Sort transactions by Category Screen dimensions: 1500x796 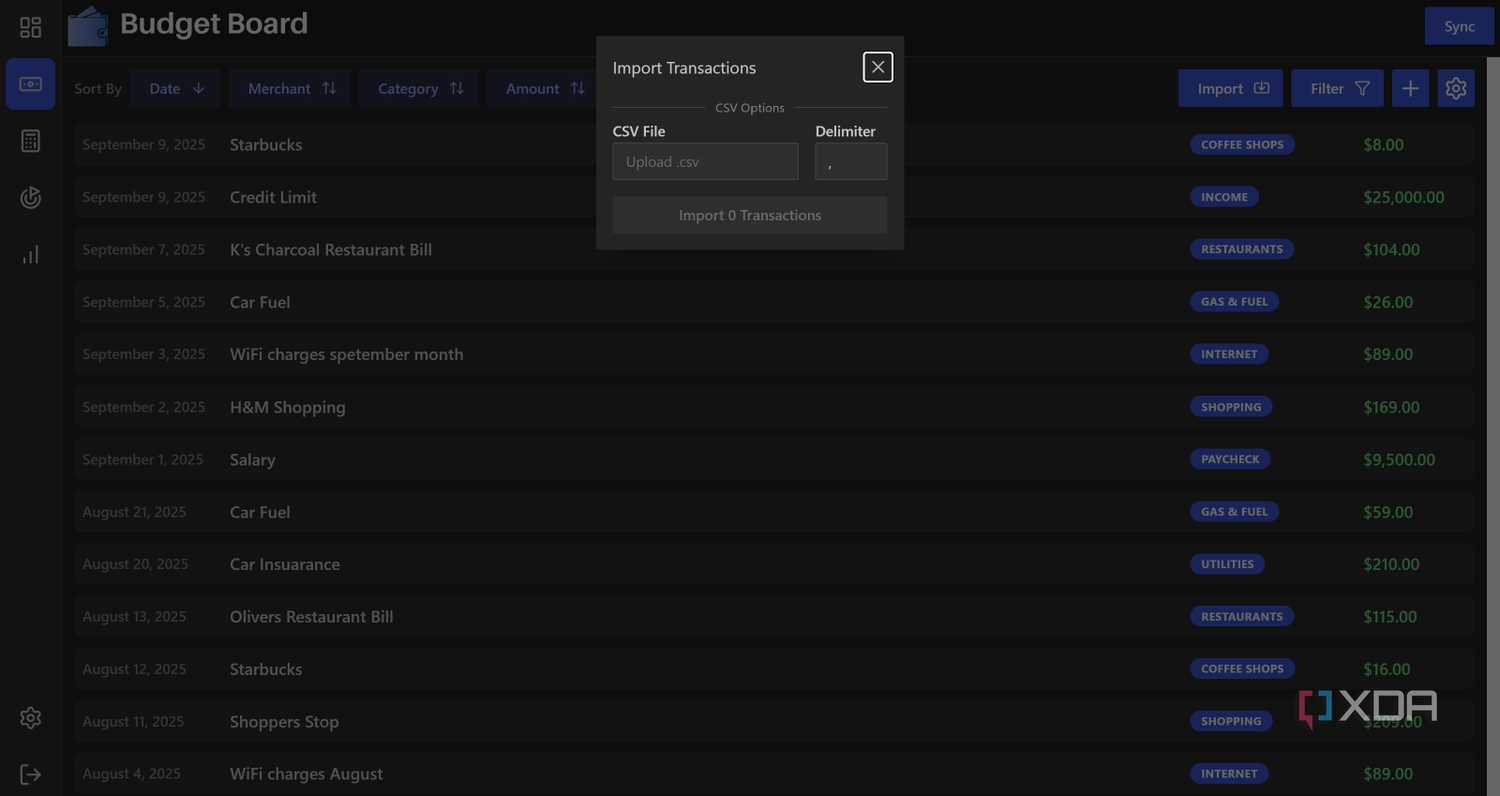pos(420,88)
